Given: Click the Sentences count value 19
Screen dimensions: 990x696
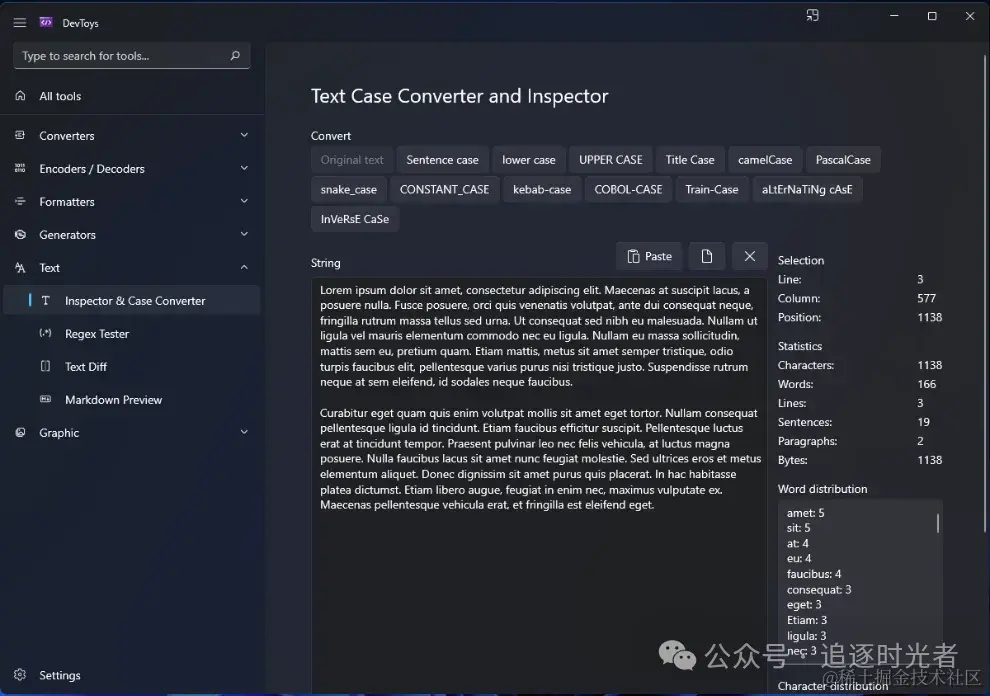Looking at the screenshot, I should 923,422.
